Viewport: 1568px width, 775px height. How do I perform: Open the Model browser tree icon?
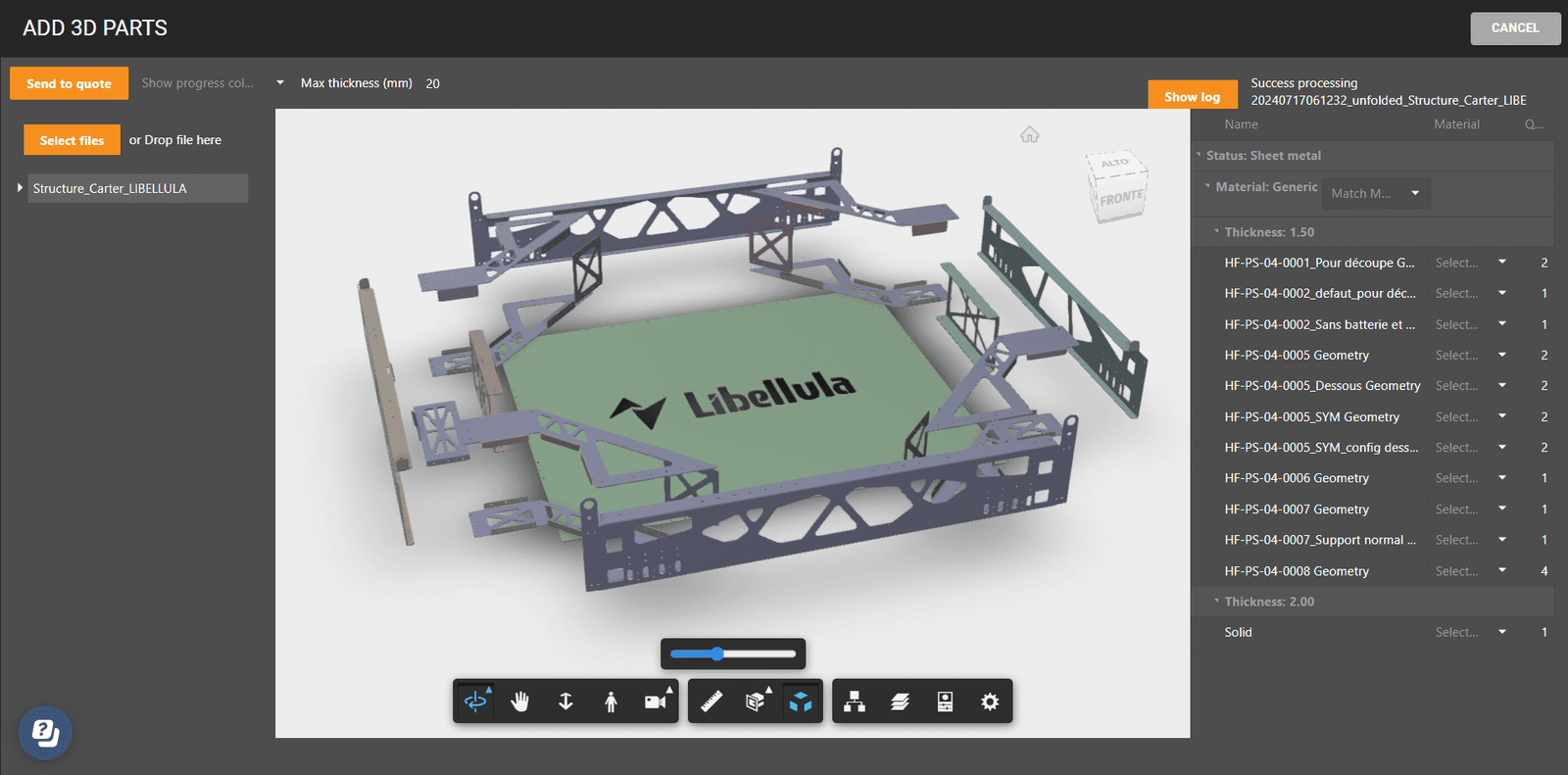[855, 702]
